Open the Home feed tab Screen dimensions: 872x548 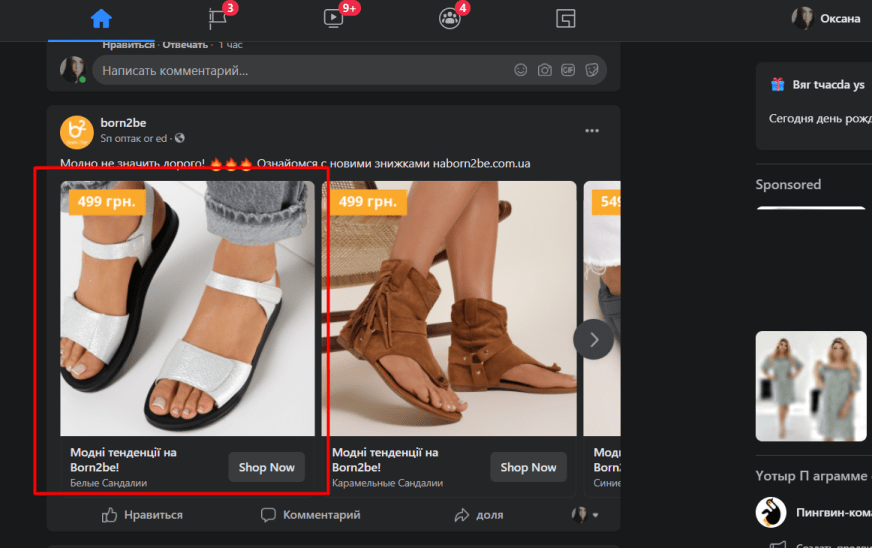click(100, 19)
